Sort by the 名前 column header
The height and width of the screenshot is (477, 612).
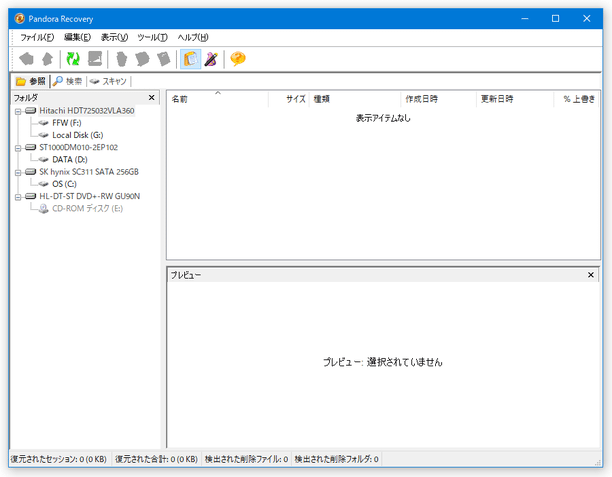tap(218, 99)
